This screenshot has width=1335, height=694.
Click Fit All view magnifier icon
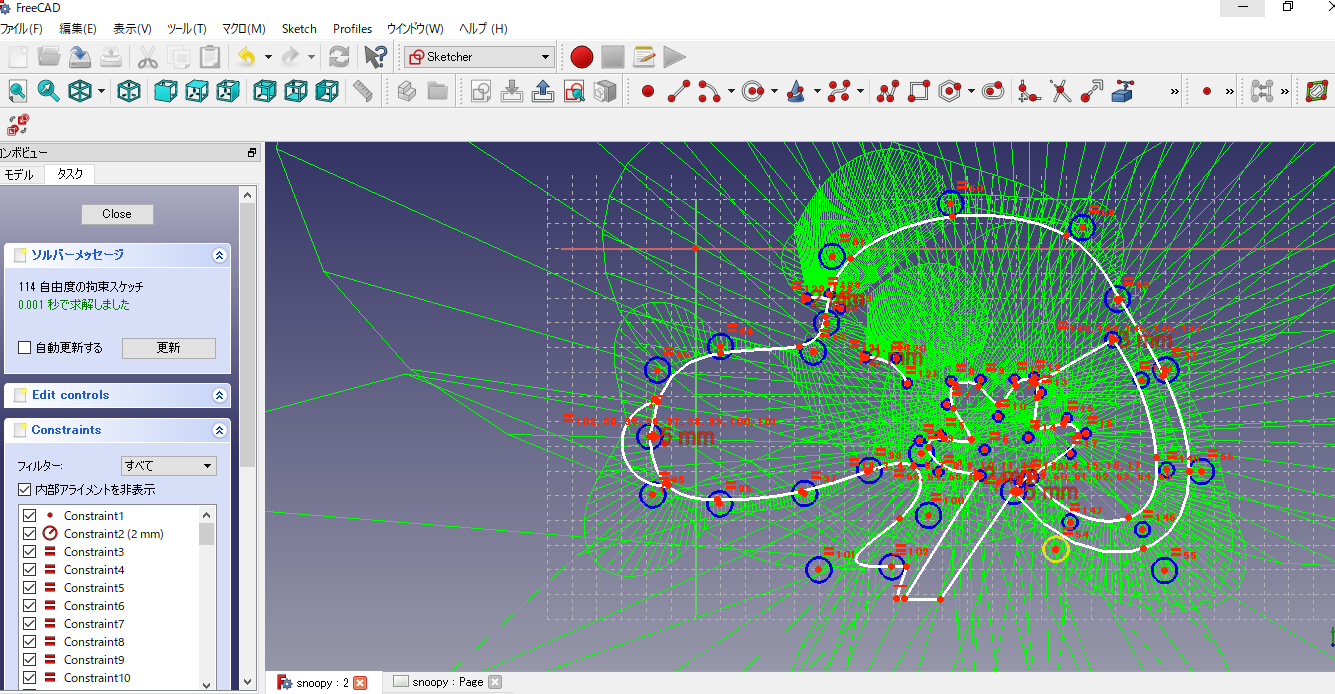(x=18, y=92)
